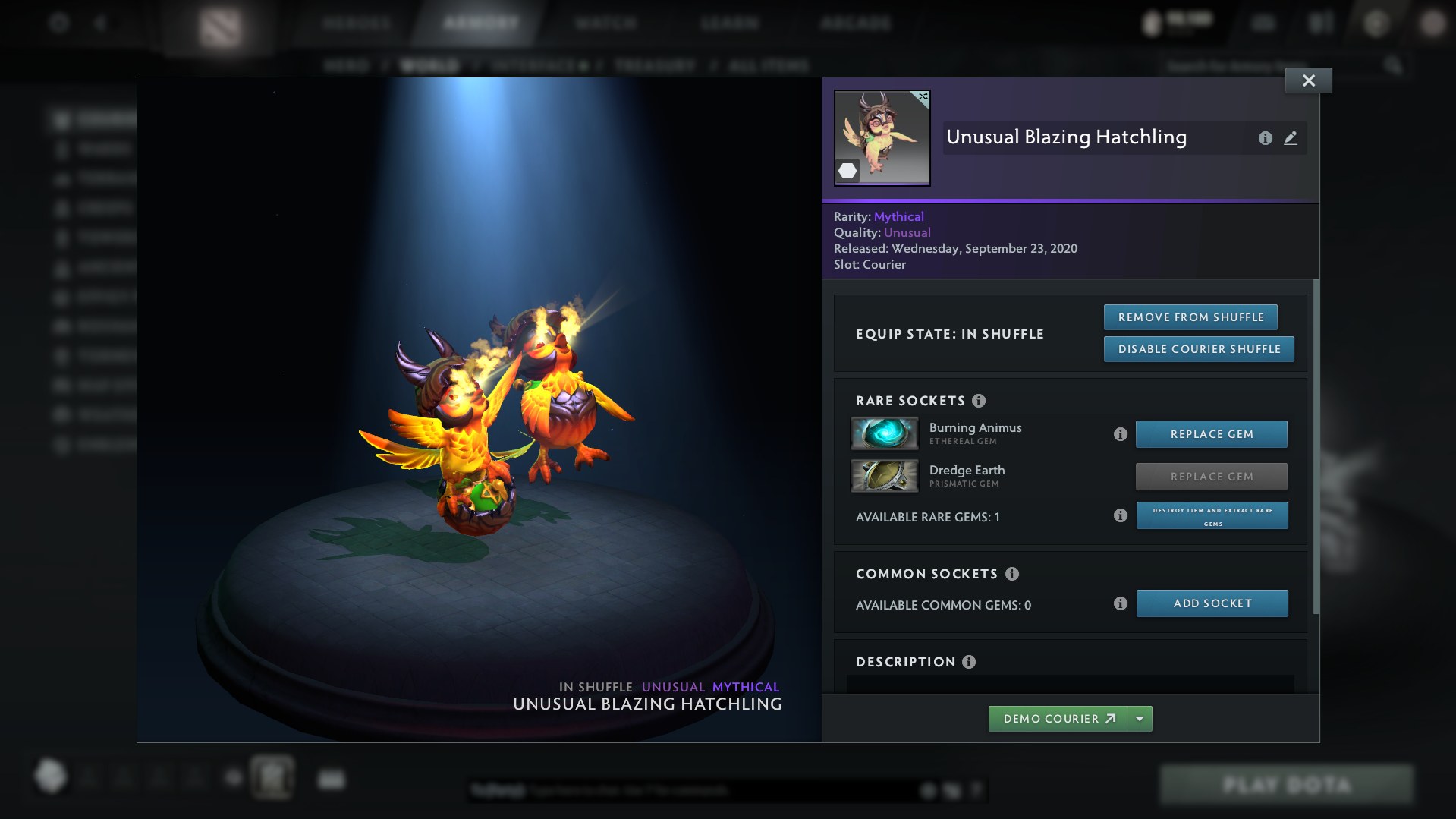Click the 'AVAILABLE RARE GEMS: 1' text
This screenshot has height=819, width=1456.
(x=927, y=517)
